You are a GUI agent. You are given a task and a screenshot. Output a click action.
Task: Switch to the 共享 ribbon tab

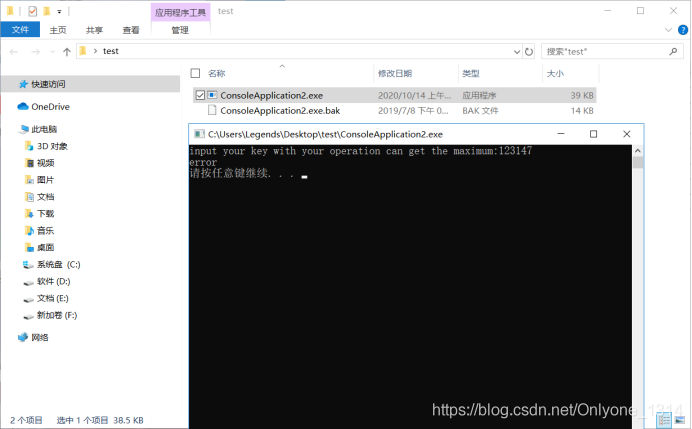click(x=94, y=30)
